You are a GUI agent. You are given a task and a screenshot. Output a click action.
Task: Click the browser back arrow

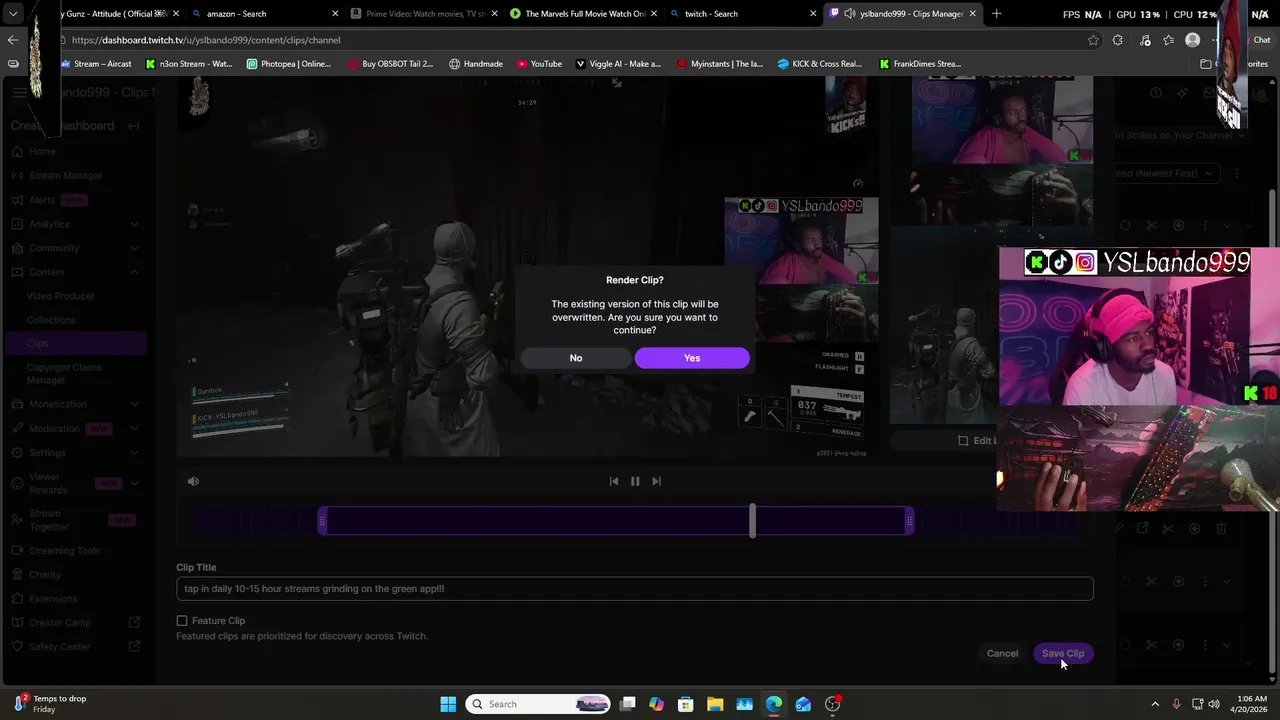point(12,40)
